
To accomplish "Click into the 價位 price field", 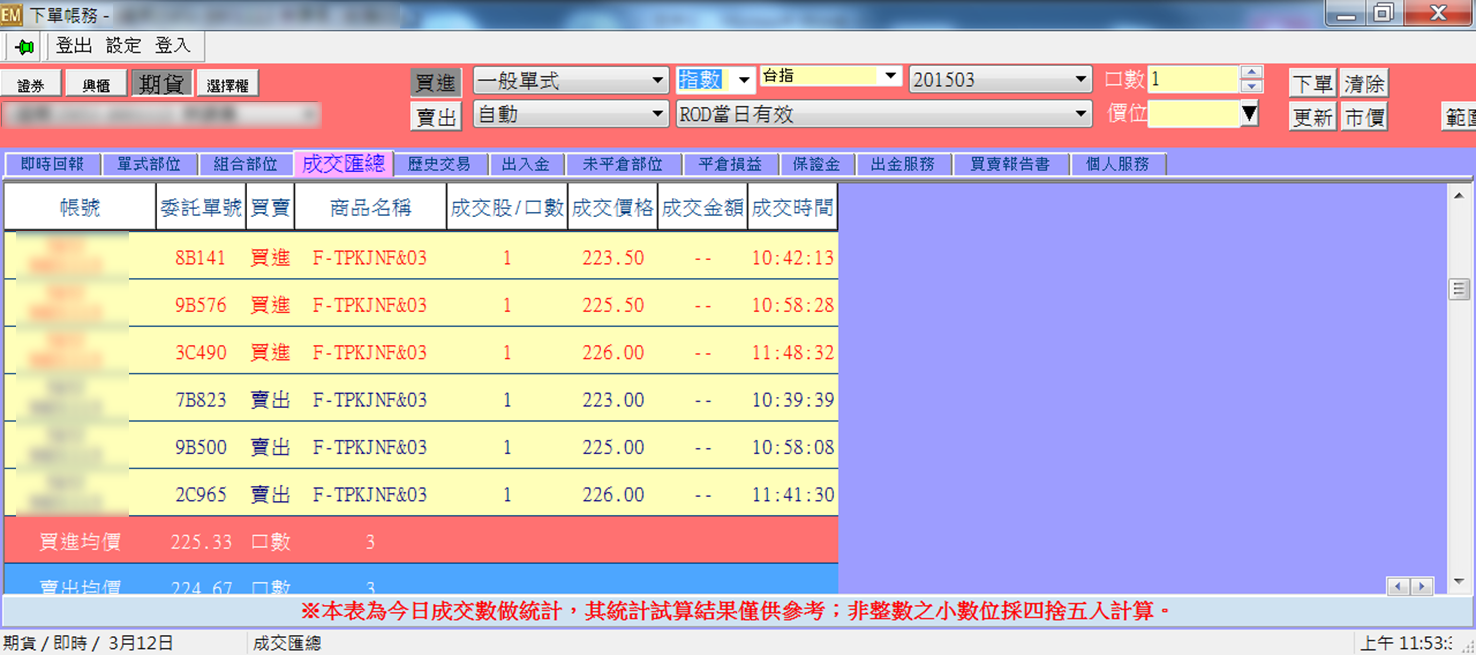I will [x=1194, y=114].
